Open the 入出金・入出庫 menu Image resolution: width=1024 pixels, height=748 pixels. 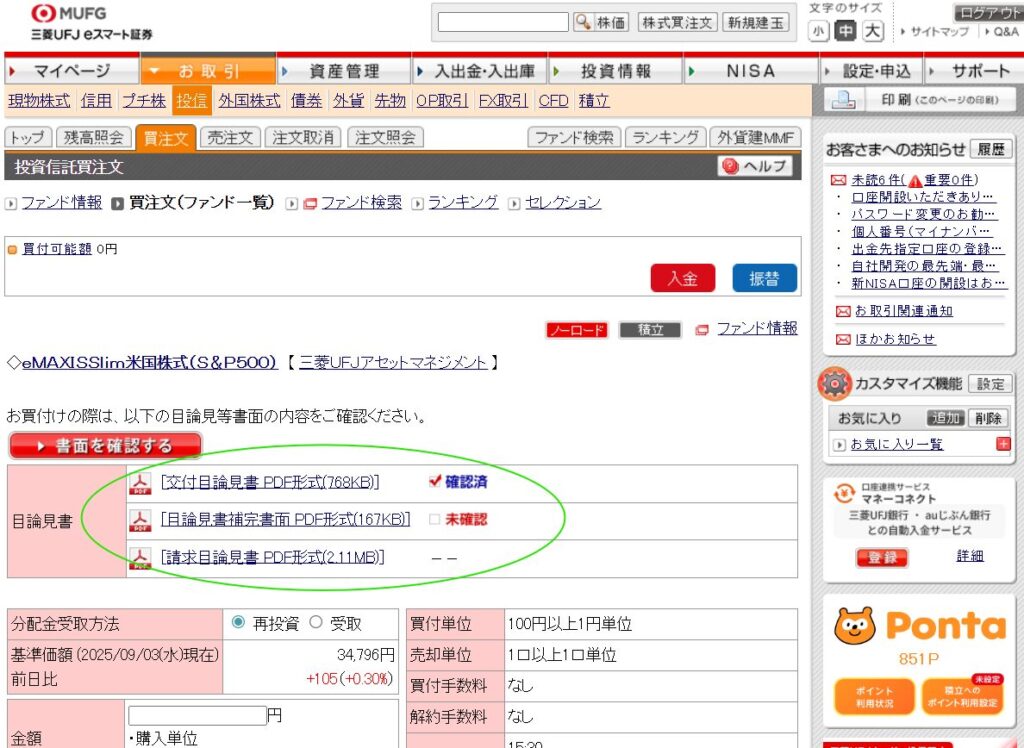[480, 71]
